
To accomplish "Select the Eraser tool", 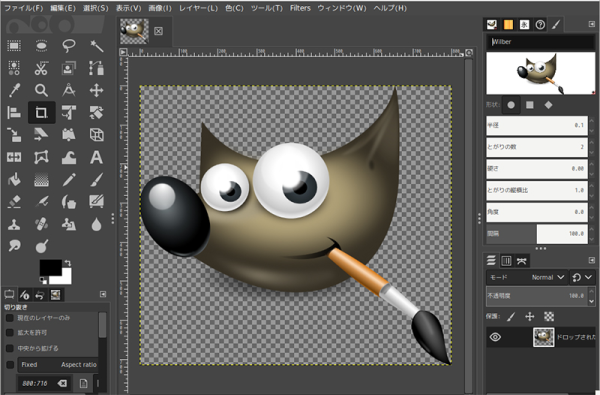I will (x=14, y=201).
